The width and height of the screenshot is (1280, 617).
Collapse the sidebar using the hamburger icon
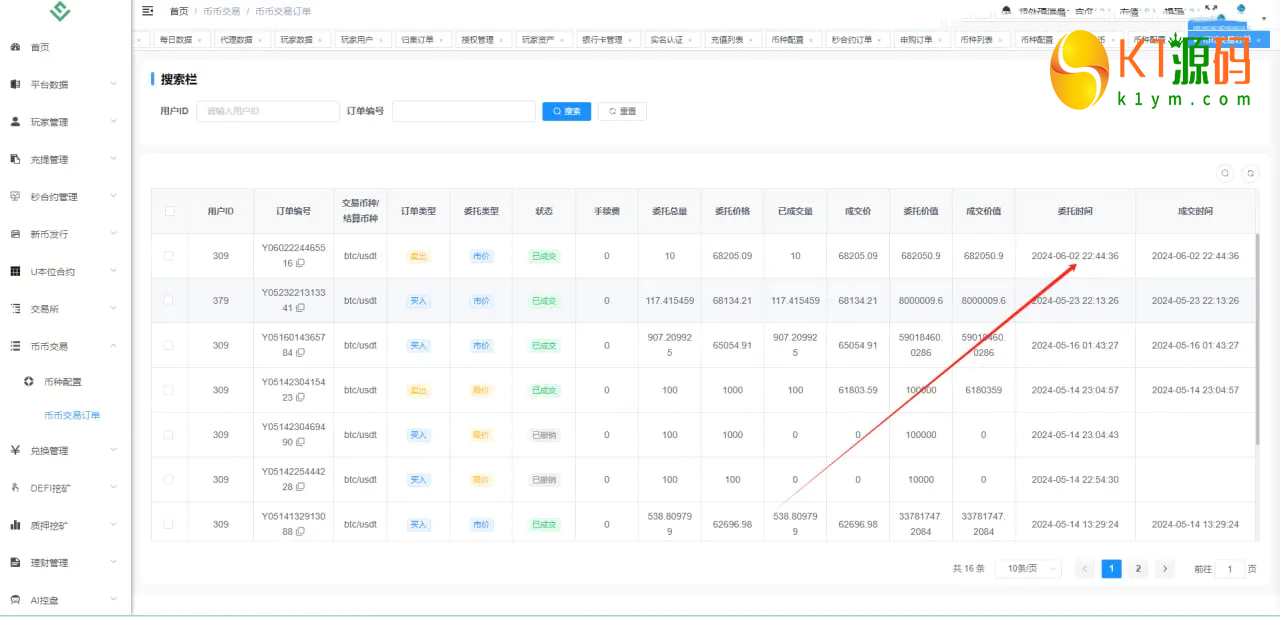coord(148,11)
